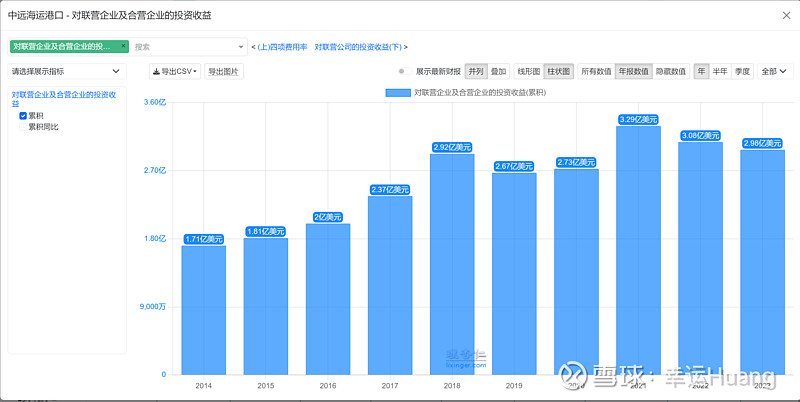Screen dimensions: 800x402
Task: Click the 2018 bar labeled 2.92亿美元
Action: click(452, 264)
